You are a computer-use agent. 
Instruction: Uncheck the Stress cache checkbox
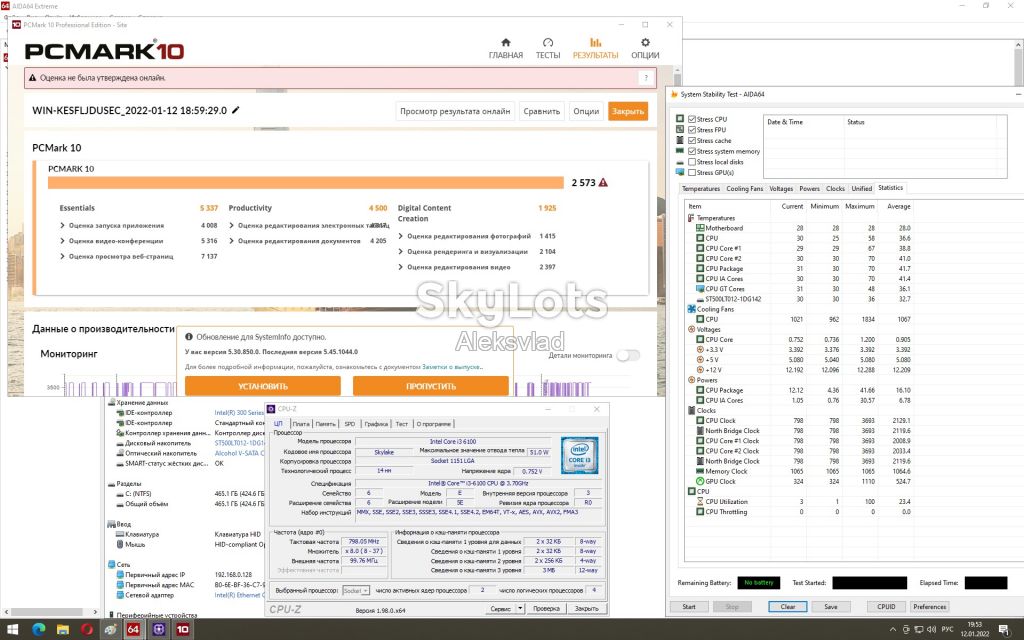pyautogui.click(x=692, y=140)
